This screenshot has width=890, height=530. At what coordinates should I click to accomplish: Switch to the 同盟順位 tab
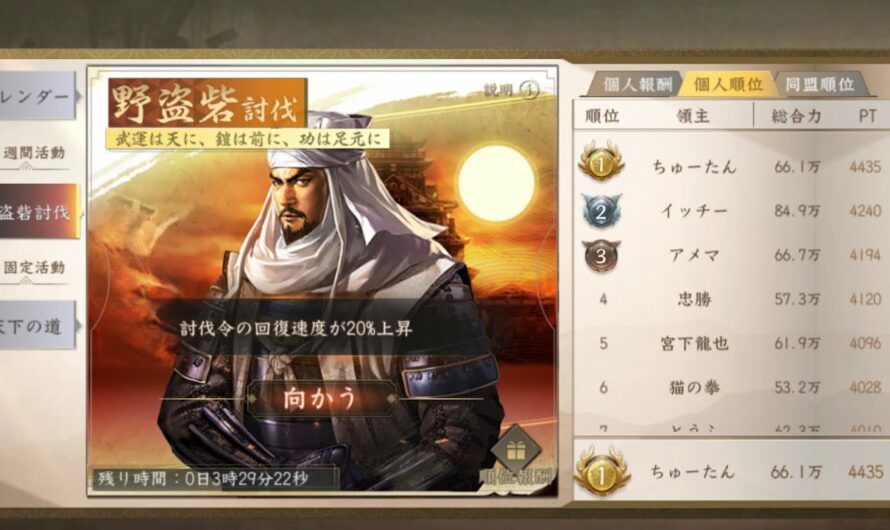point(820,85)
